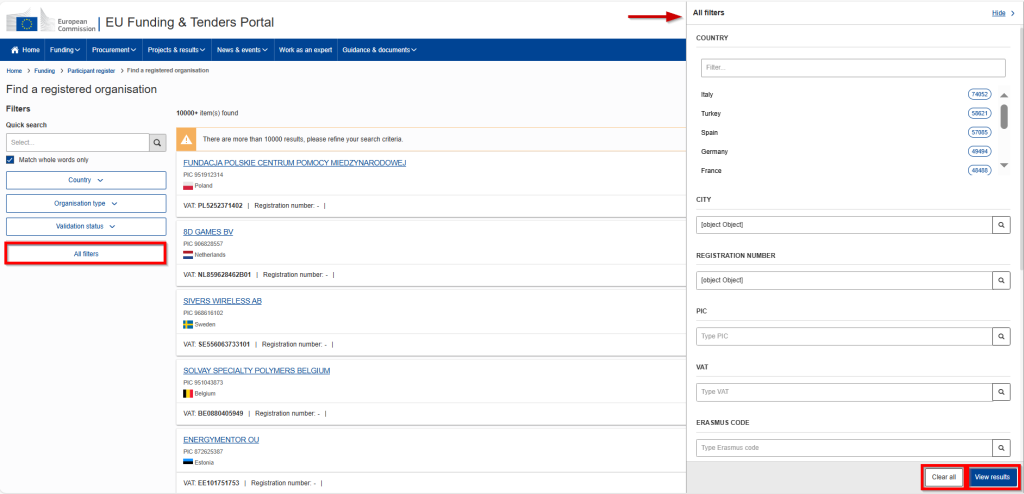The height and width of the screenshot is (494, 1024).
Task: Click the Netherlands flag icon
Action: 188,255
